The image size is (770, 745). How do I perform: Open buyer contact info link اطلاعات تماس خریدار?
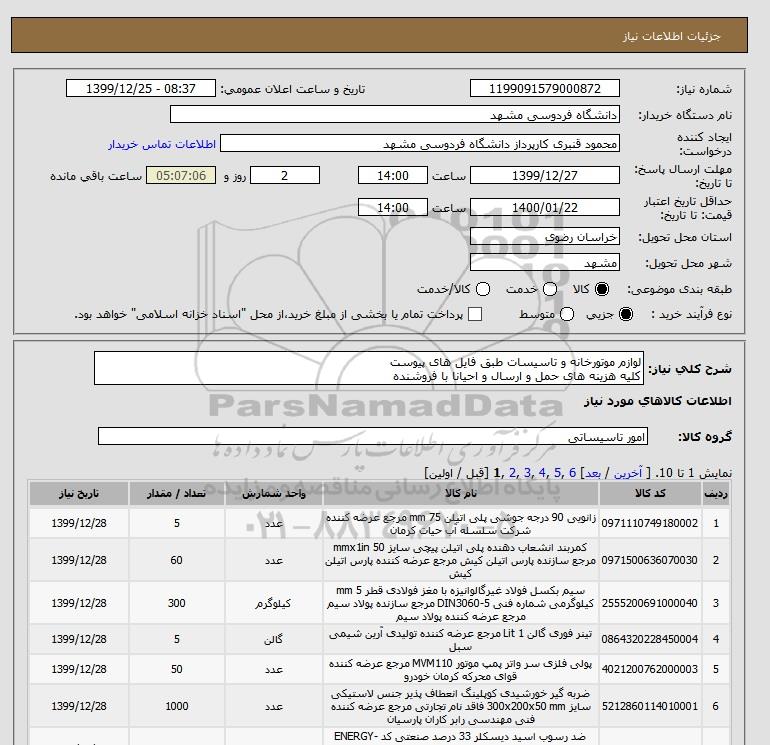[162, 144]
